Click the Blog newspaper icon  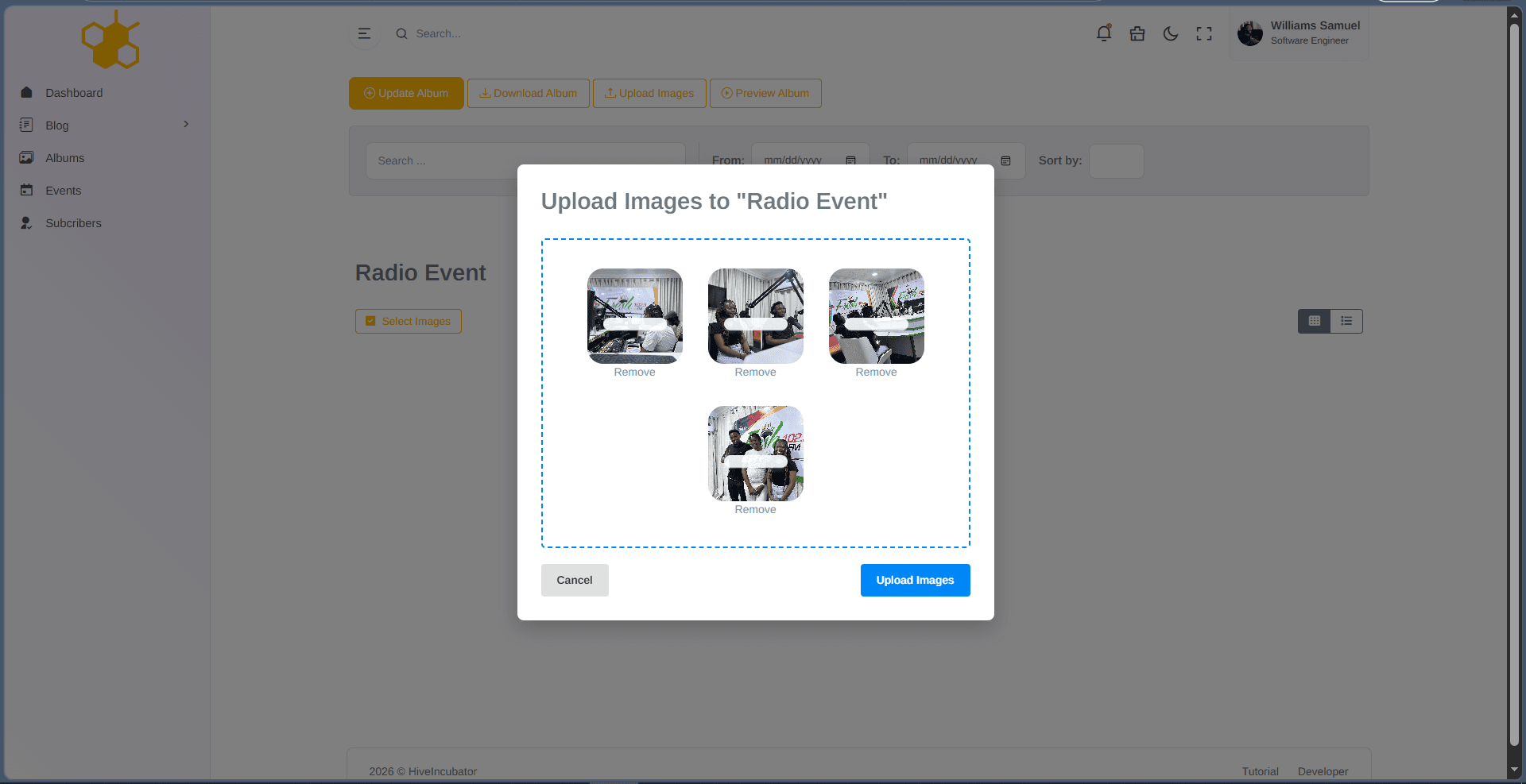coord(26,125)
